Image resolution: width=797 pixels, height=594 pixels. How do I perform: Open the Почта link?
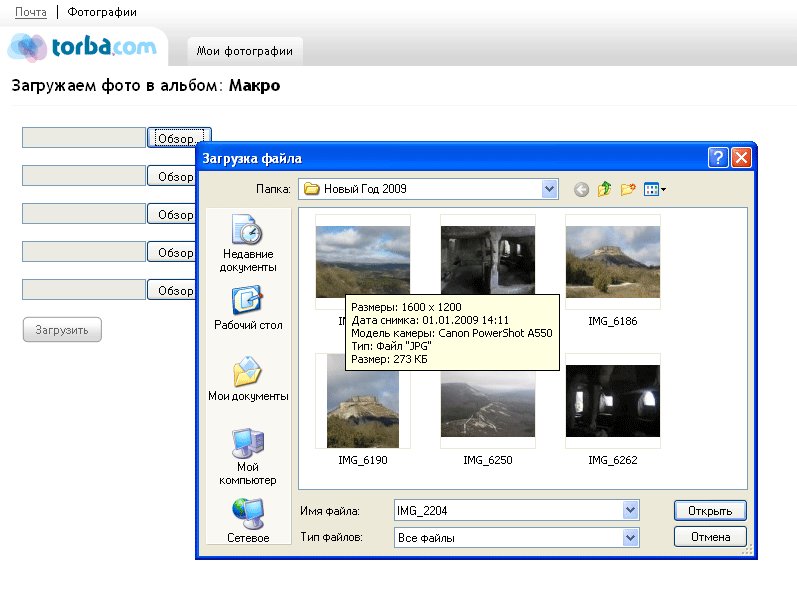point(31,12)
